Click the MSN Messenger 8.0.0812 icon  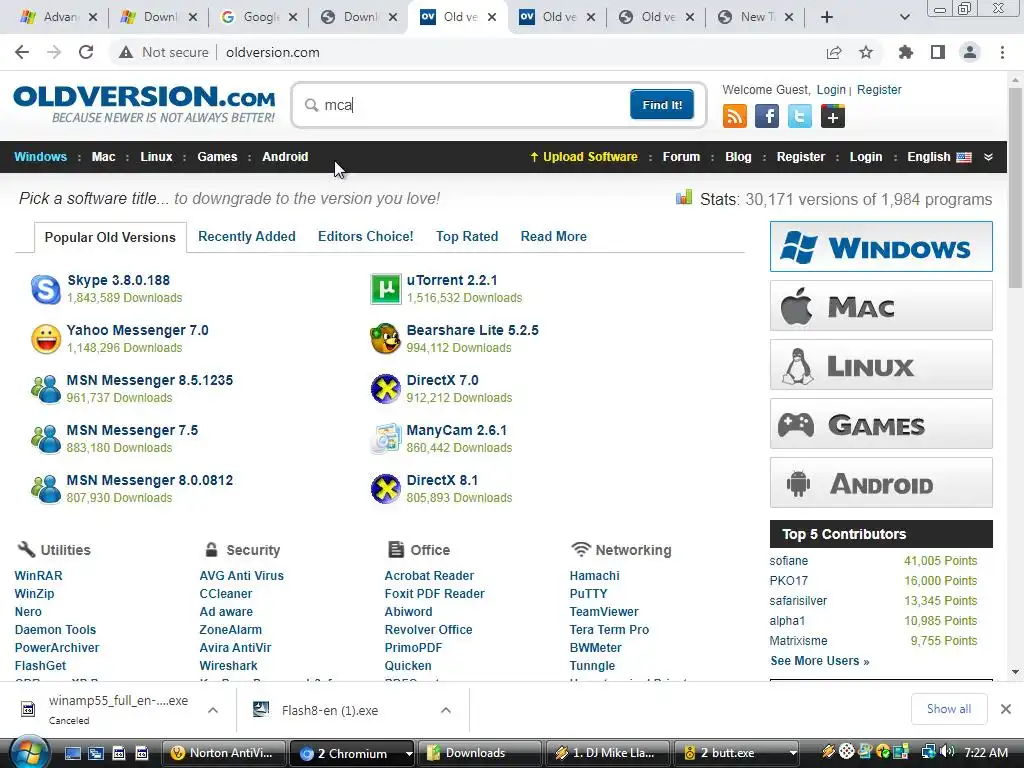coord(46,489)
